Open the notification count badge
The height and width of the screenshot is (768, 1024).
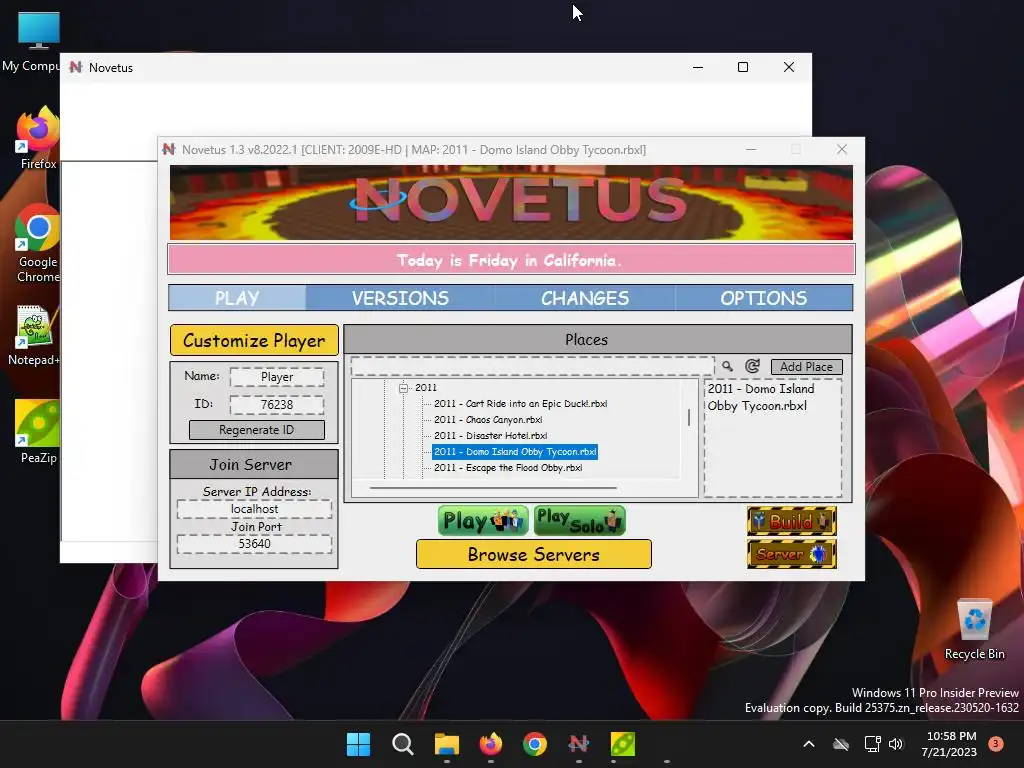[996, 744]
